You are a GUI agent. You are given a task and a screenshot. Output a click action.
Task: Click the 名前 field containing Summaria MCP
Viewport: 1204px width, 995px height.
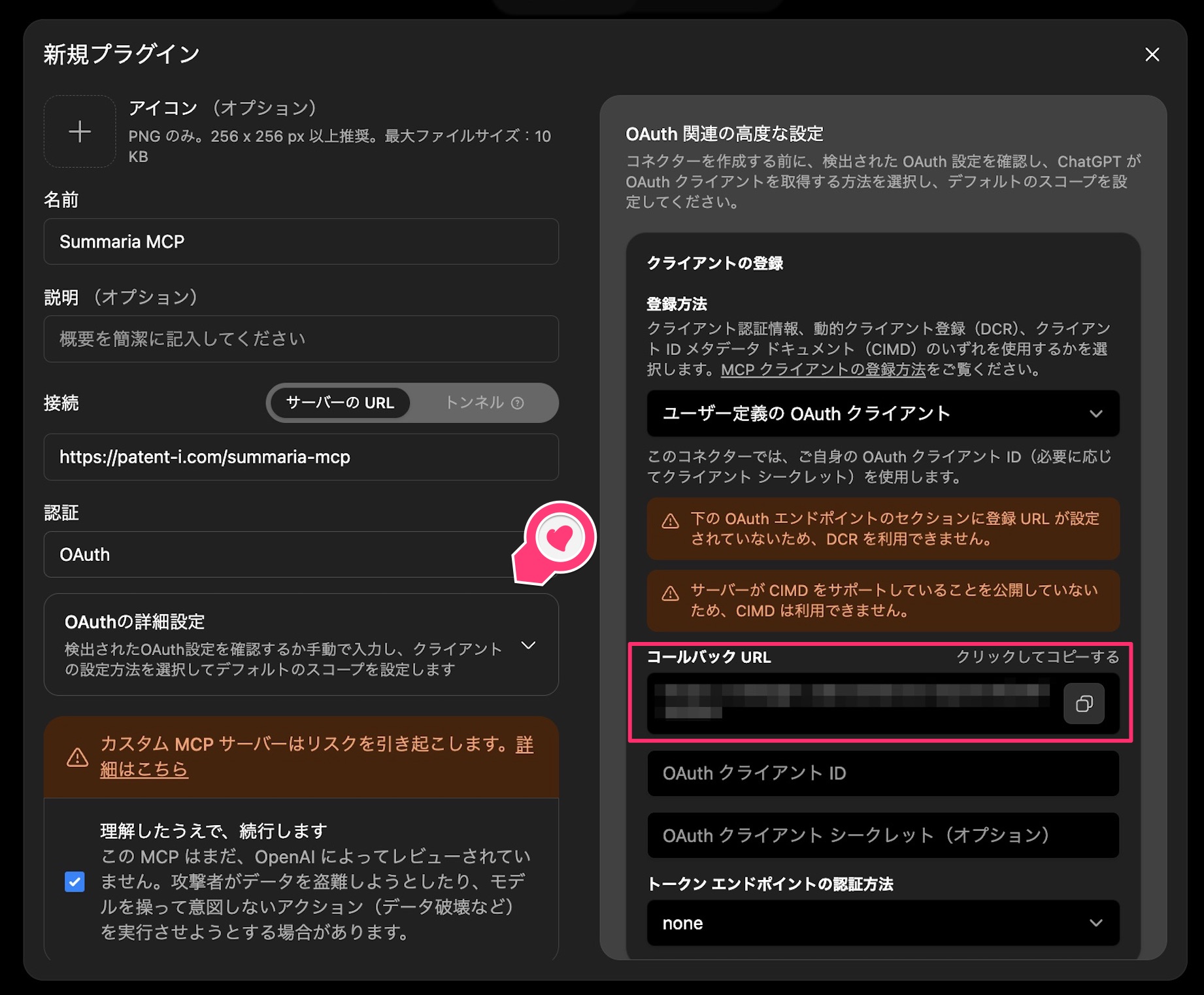click(x=301, y=242)
